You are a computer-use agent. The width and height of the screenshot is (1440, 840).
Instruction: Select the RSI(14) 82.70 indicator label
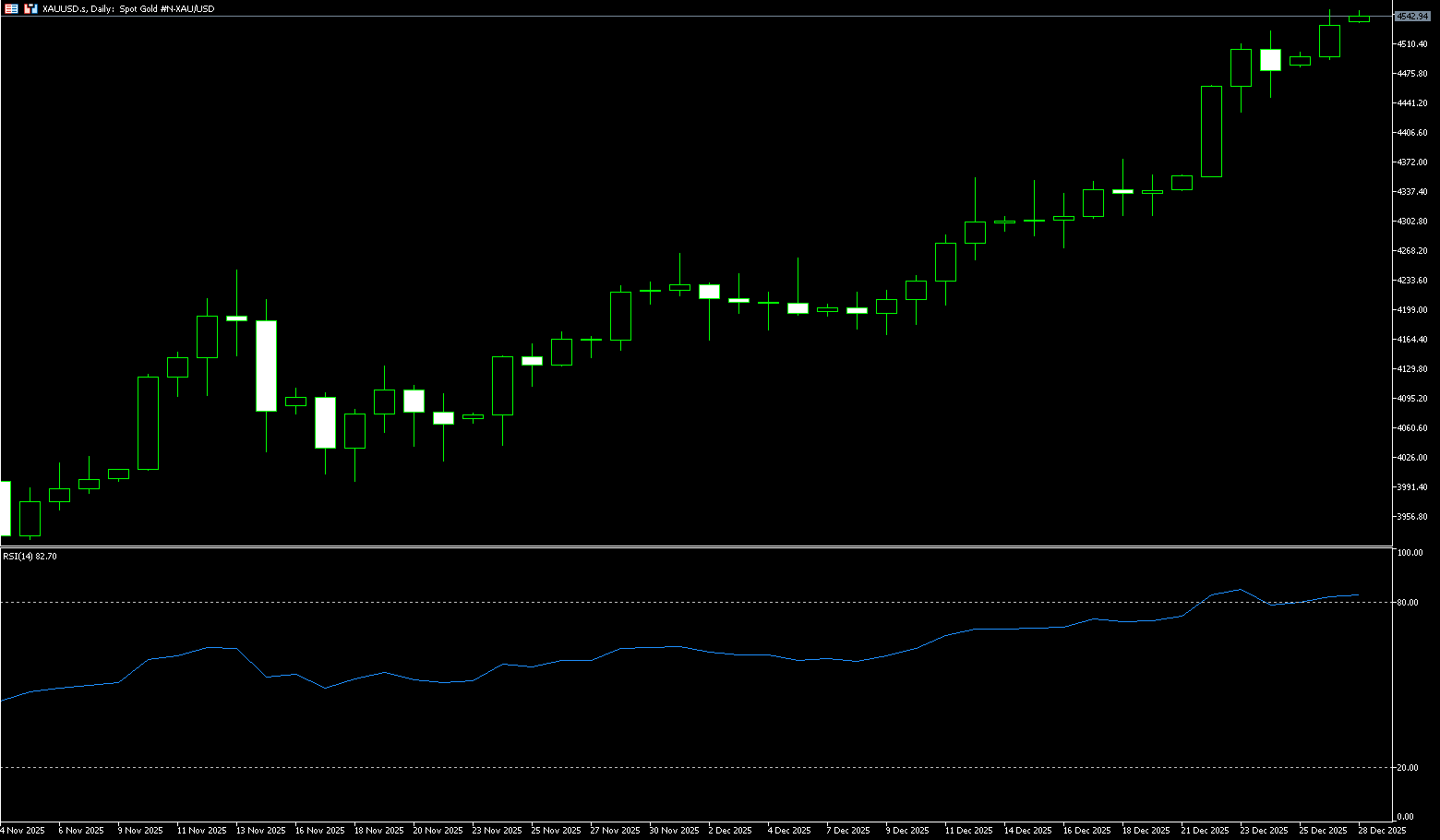coord(30,557)
